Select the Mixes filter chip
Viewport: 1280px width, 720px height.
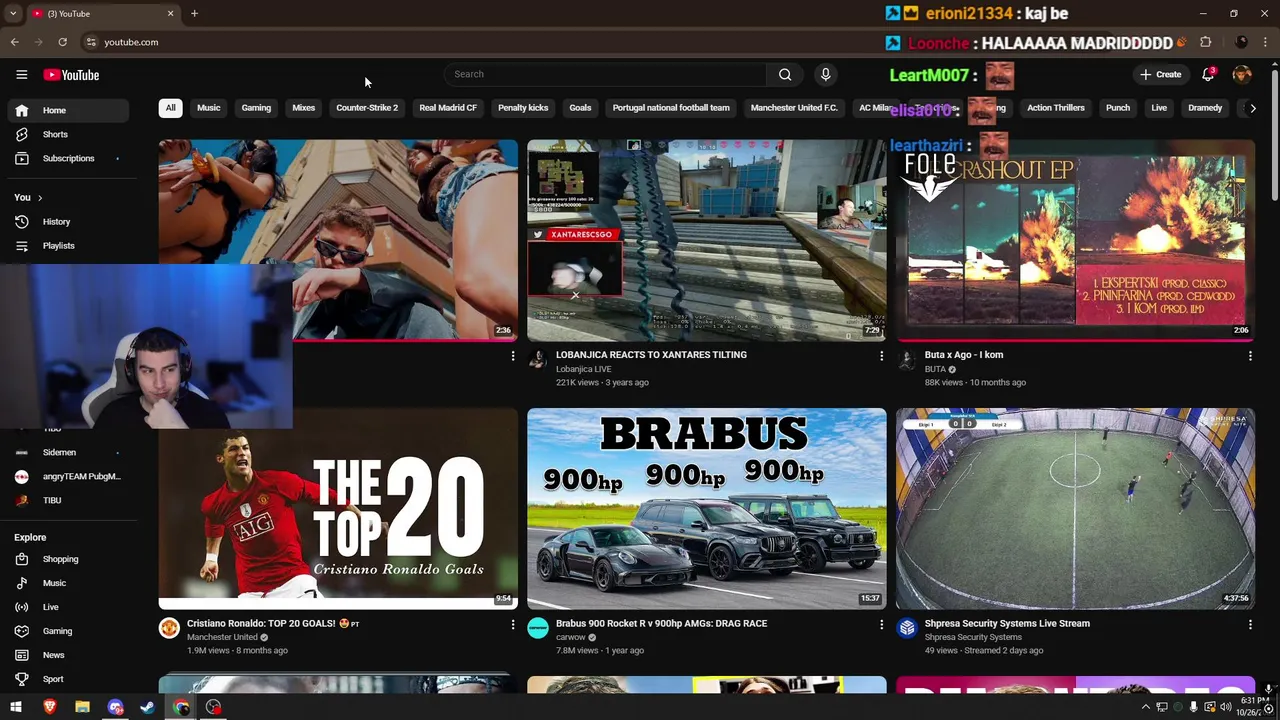(303, 108)
